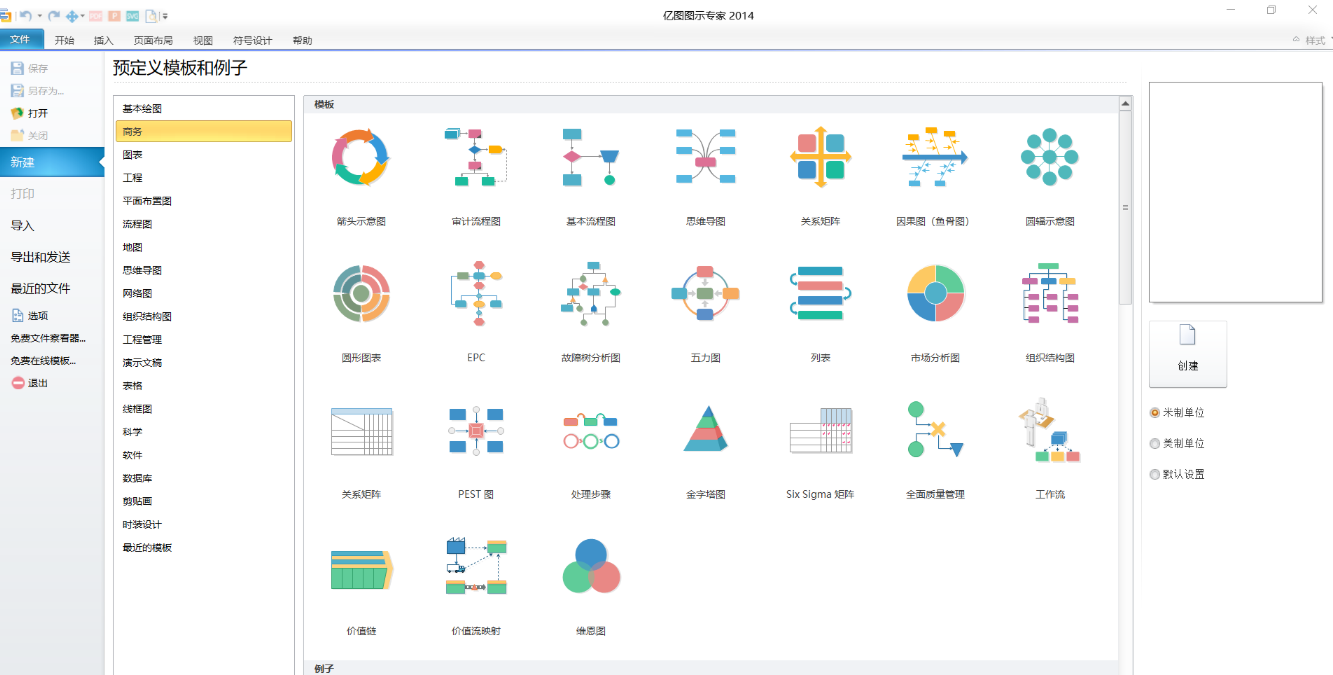Image resolution: width=1333 pixels, height=675 pixels.
Task: Select the 美制单位 radio button
Action: pos(1155,443)
